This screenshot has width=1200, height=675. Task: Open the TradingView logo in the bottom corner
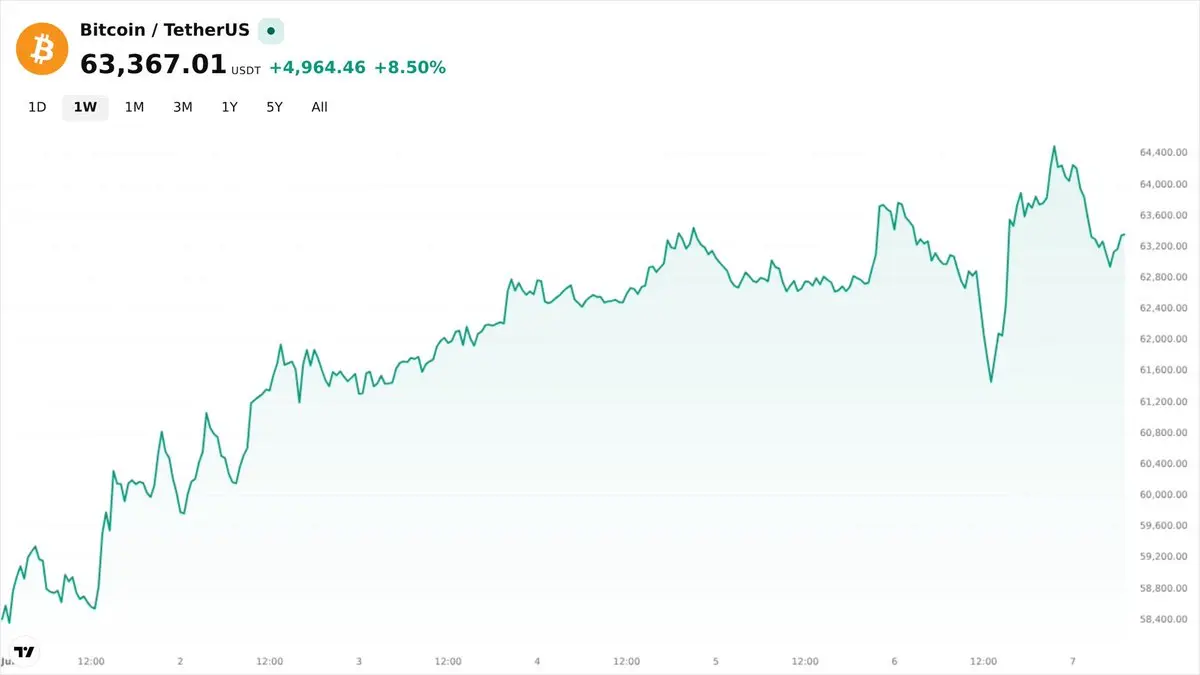[x=25, y=652]
